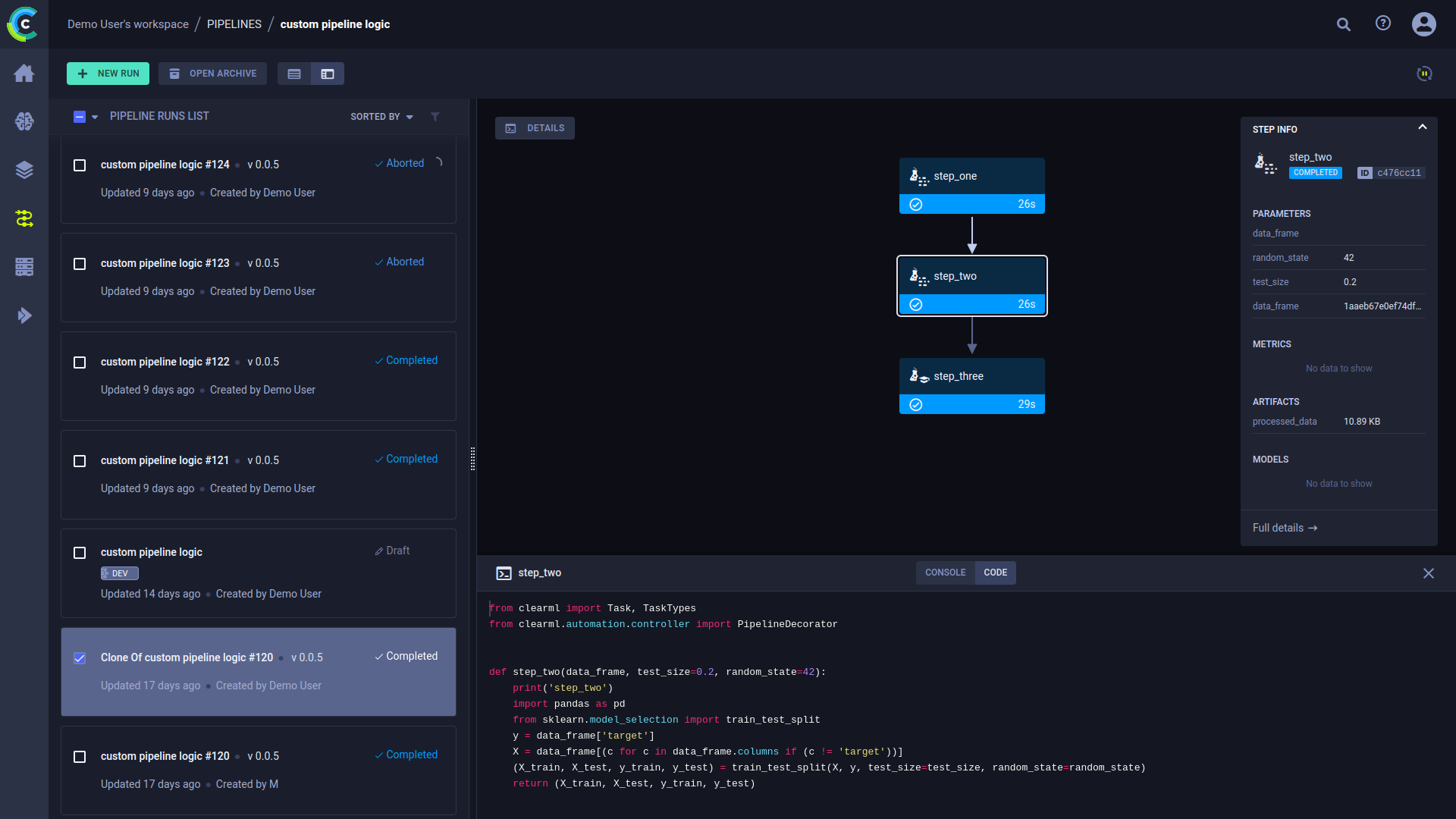Click the 26s duration bar of step_two

coord(972,304)
